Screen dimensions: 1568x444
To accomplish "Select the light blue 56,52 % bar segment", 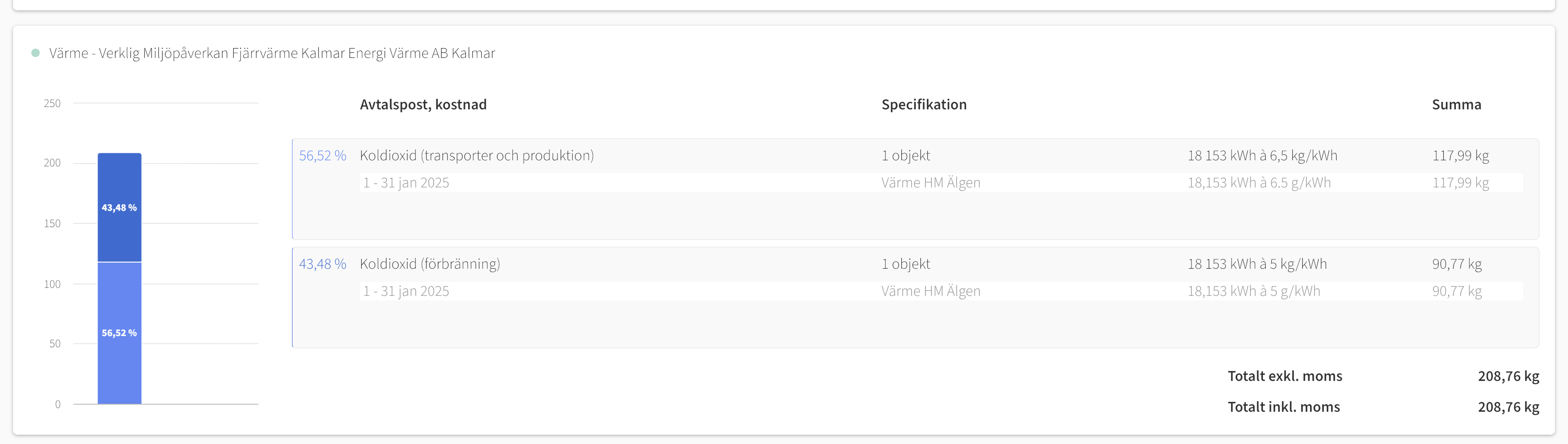I will pos(119,333).
